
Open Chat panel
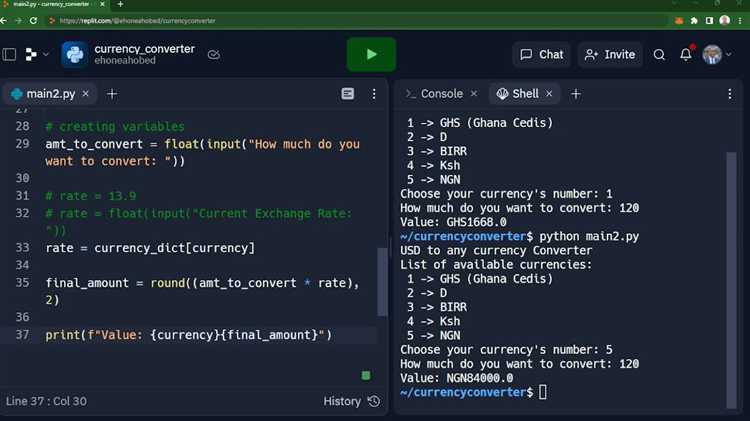(541, 55)
